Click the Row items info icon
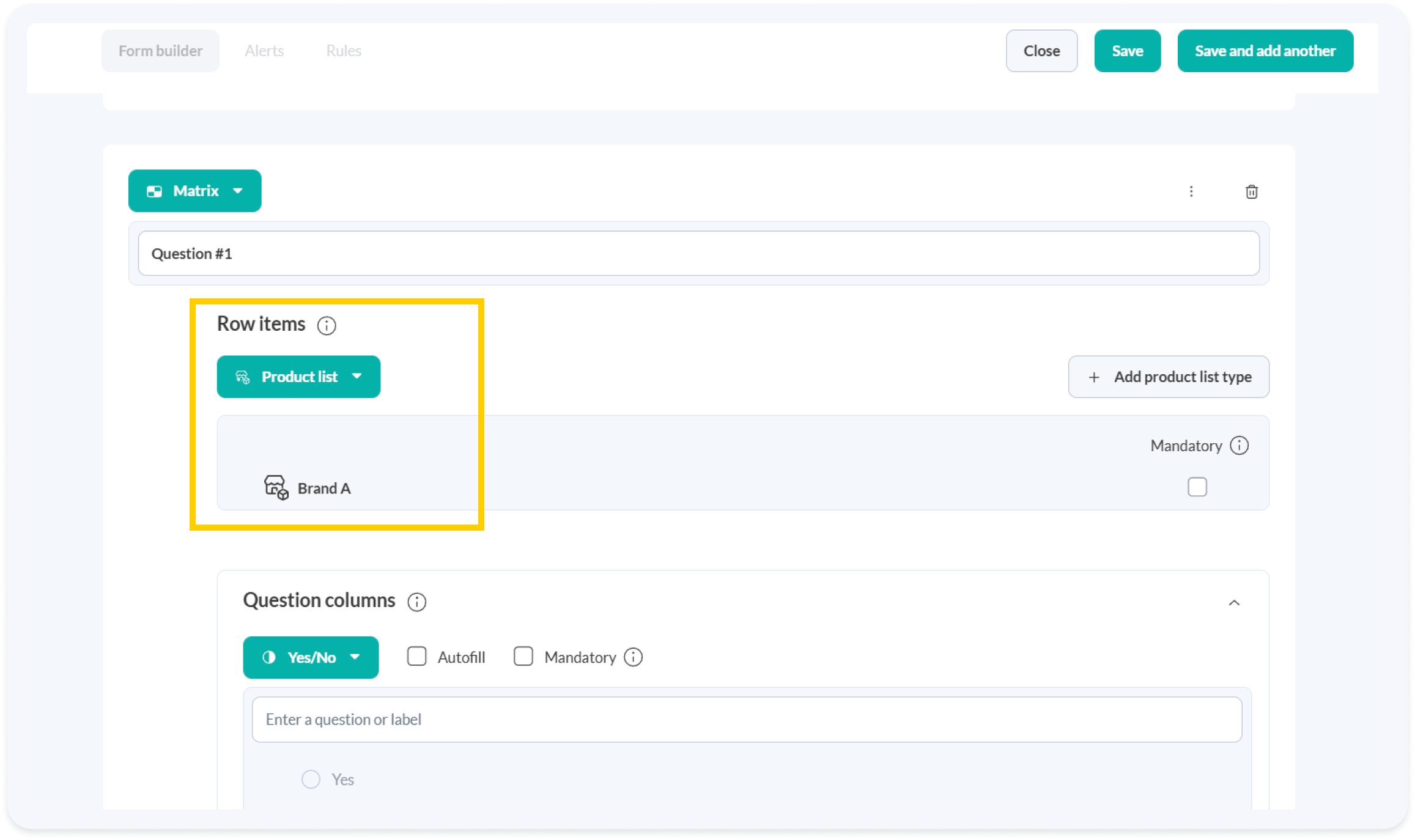Screen dimensions: 1415x840 click(x=327, y=325)
